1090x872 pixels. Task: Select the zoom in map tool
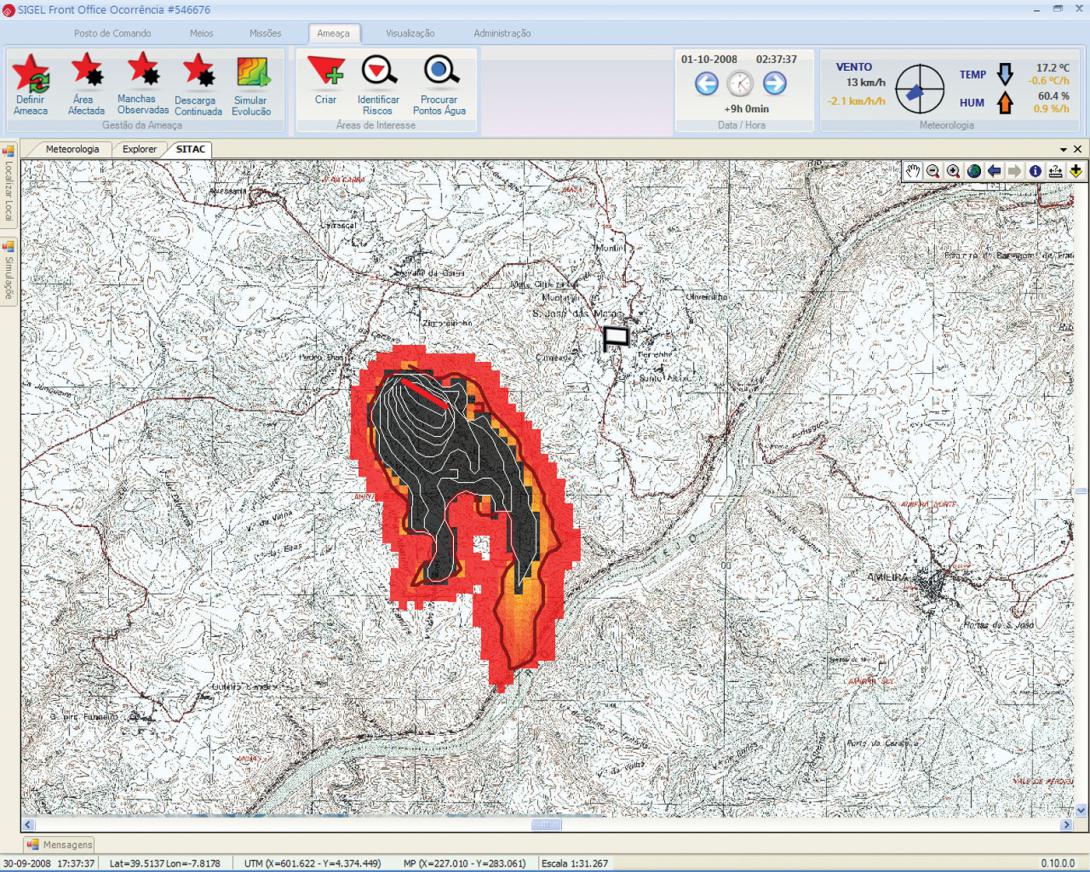(953, 171)
